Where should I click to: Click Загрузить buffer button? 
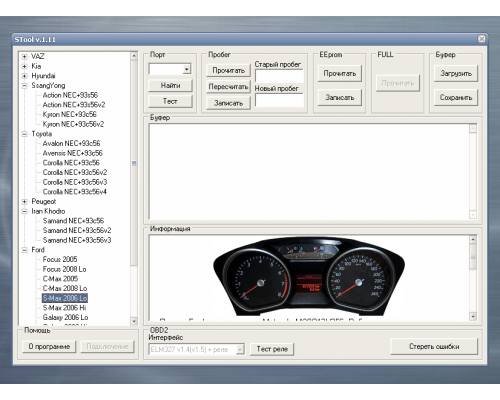[x=456, y=73]
